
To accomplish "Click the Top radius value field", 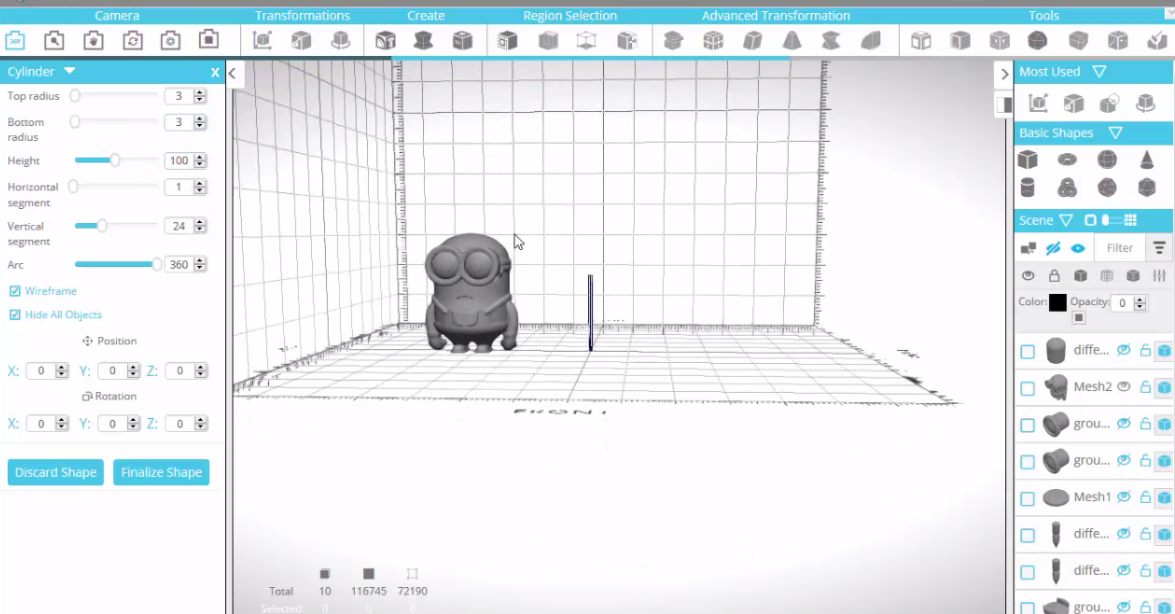I will pos(178,96).
